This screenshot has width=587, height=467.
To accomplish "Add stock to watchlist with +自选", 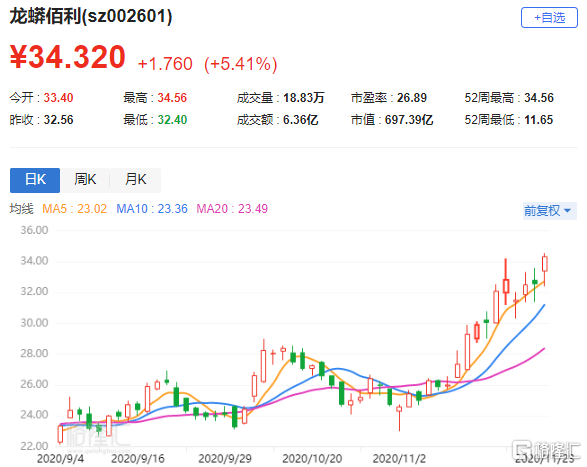I will 549,18.
